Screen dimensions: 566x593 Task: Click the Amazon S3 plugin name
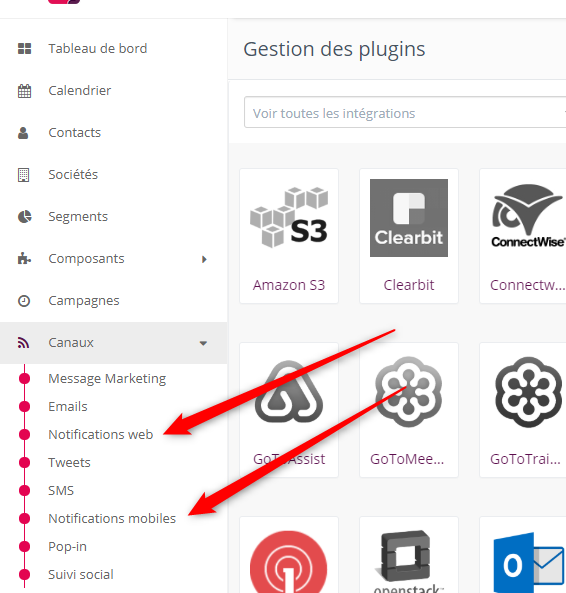tap(289, 285)
